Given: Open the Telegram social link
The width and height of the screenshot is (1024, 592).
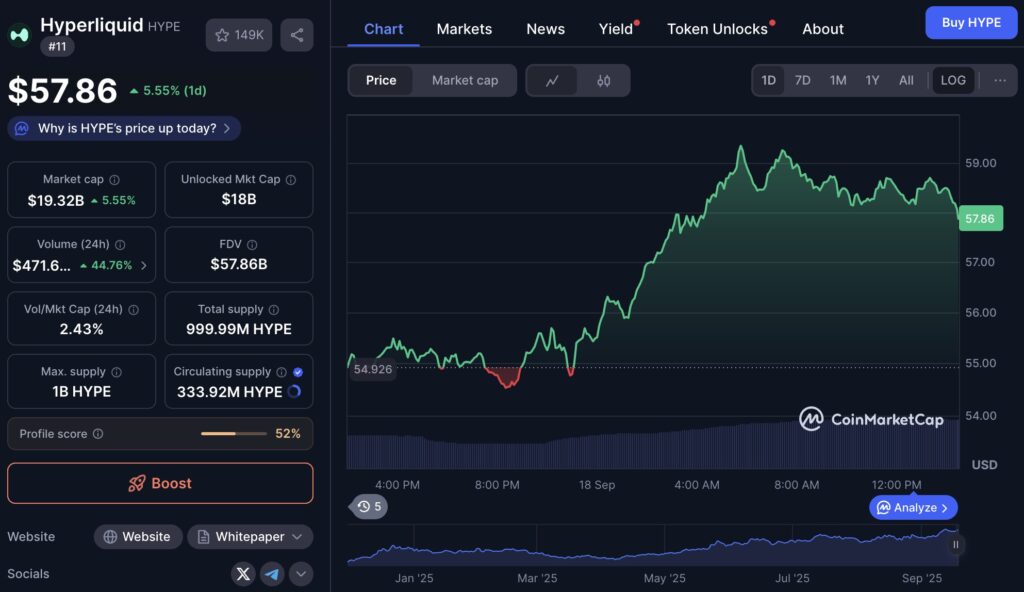Looking at the screenshot, I should pos(272,574).
